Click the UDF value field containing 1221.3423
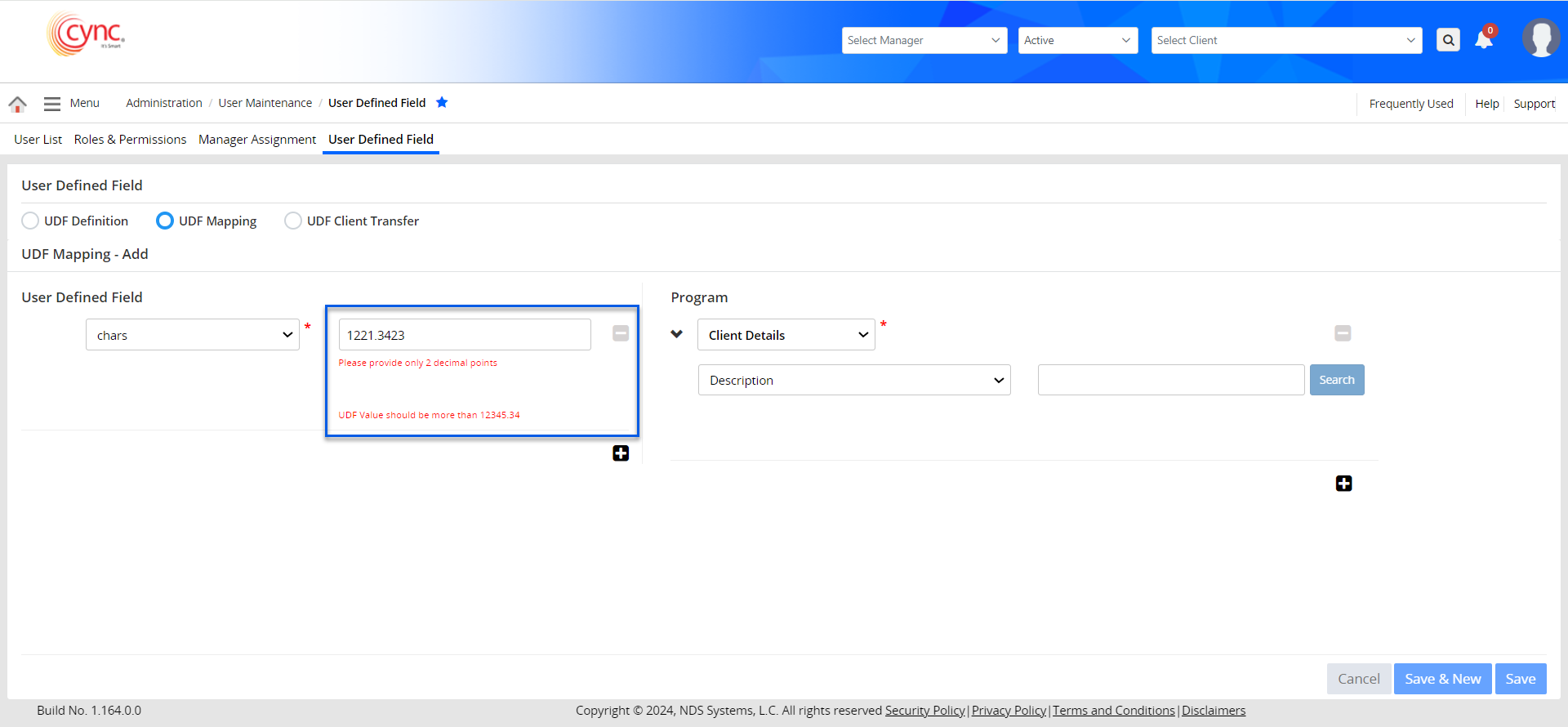1568x727 pixels. tap(464, 335)
